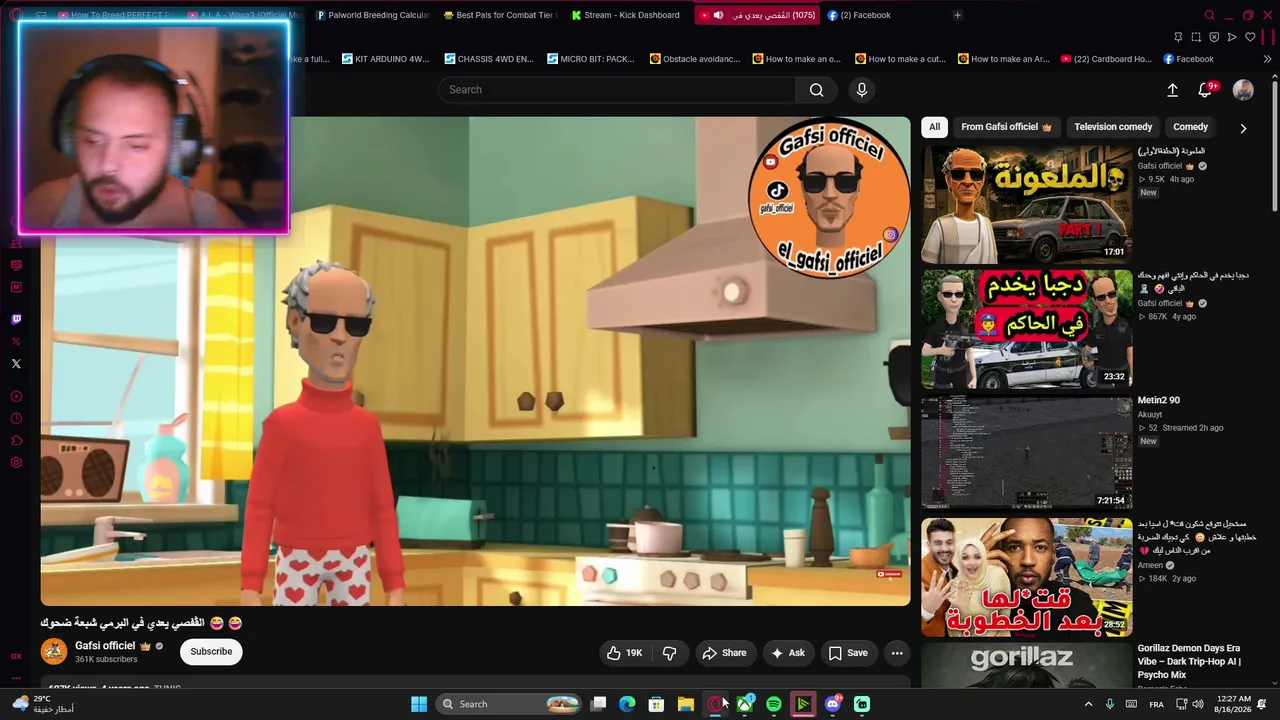Open Task View on the taskbar

tap(598, 704)
